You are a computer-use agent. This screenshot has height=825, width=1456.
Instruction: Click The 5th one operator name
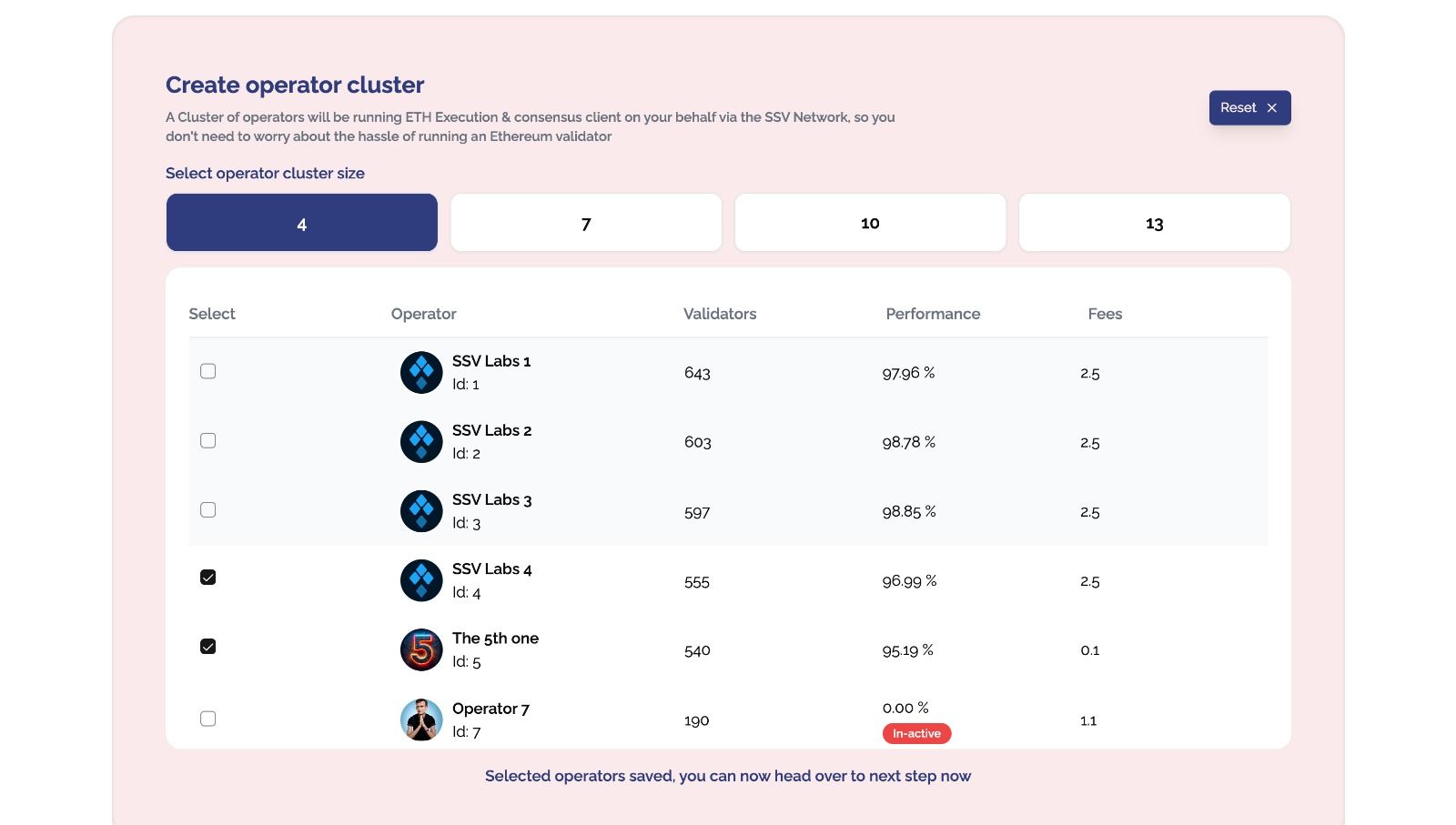[495, 639]
